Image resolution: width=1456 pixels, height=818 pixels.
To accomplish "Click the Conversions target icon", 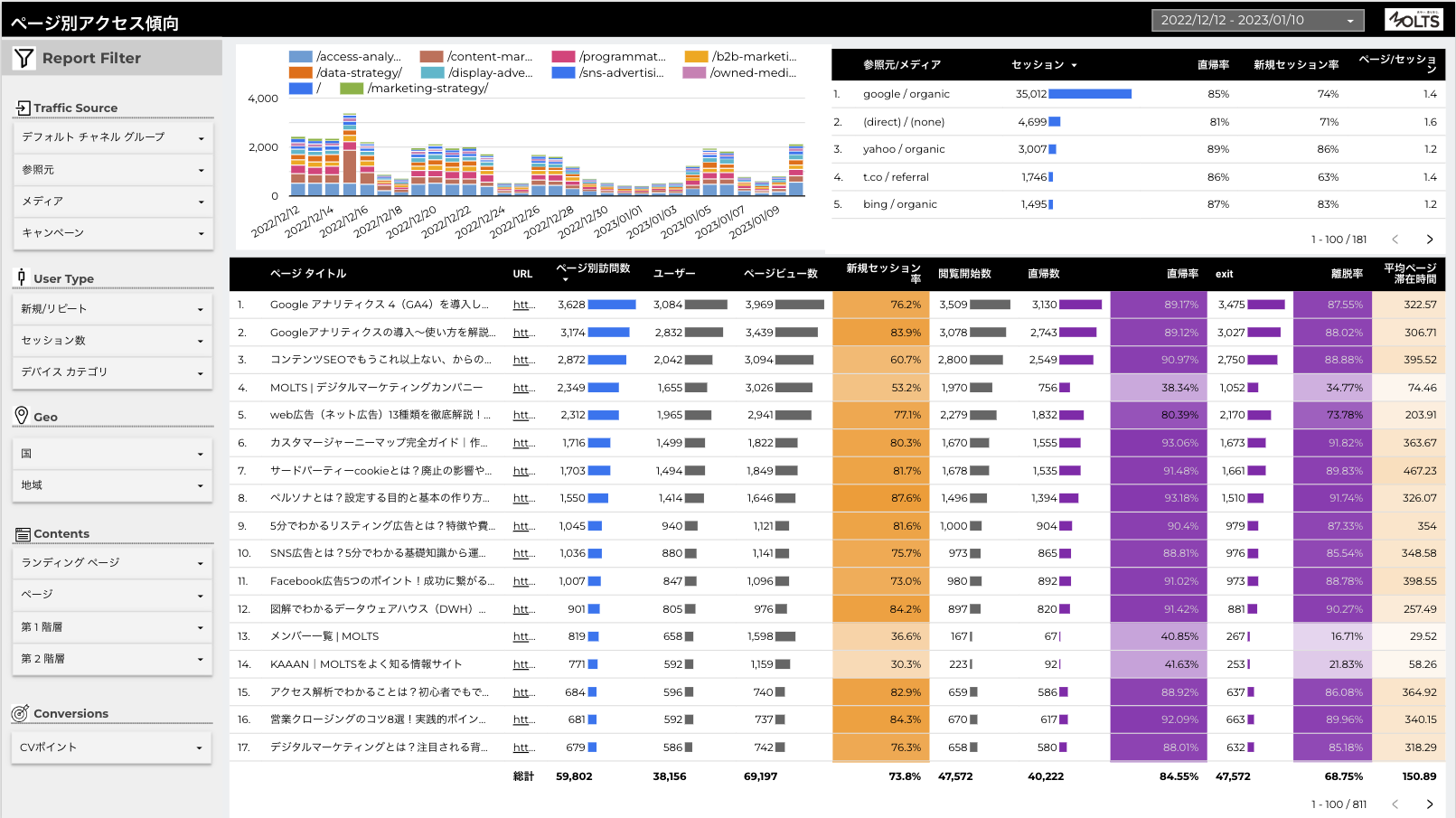I will tap(20, 713).
